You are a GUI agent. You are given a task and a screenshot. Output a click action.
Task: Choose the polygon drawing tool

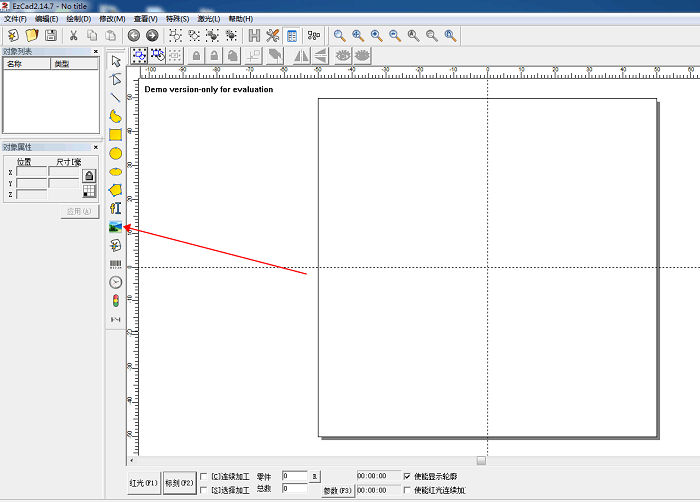tap(116, 189)
